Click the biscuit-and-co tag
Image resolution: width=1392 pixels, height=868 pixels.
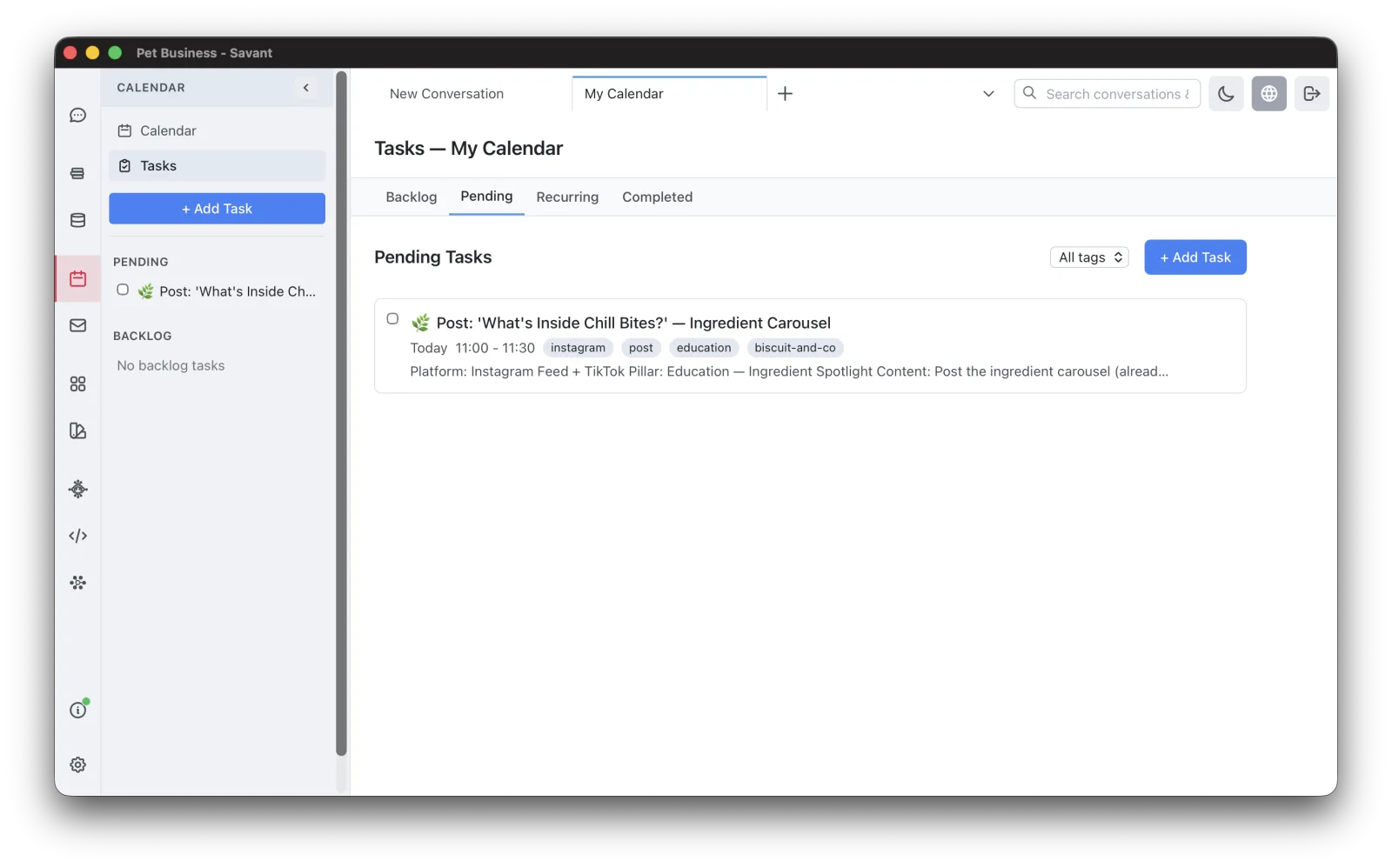click(x=795, y=348)
